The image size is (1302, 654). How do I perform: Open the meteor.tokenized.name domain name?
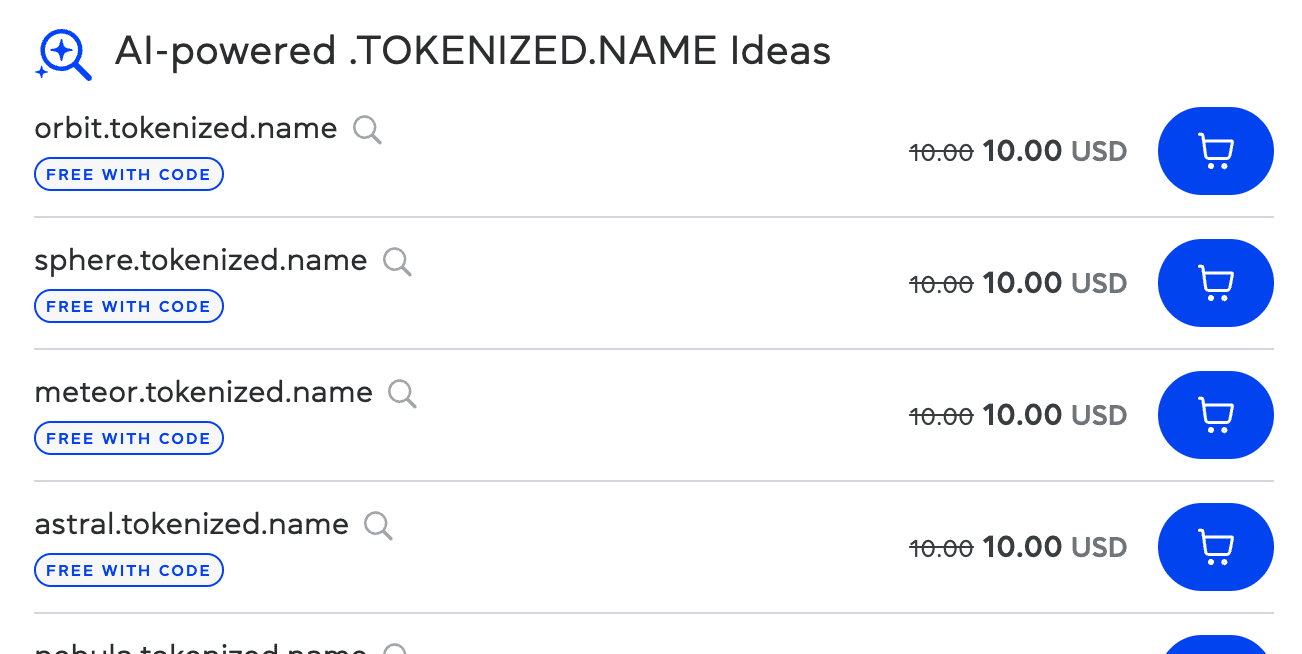pos(204,393)
